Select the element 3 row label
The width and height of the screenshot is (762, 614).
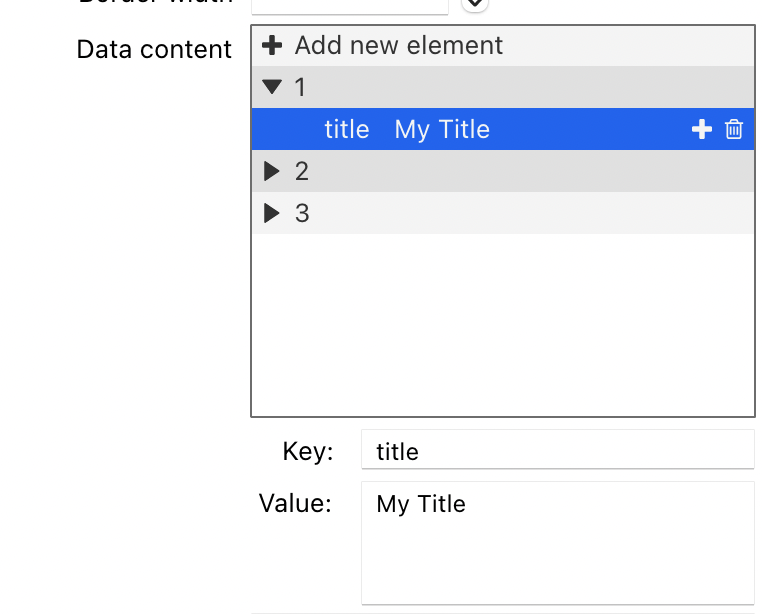[302, 213]
